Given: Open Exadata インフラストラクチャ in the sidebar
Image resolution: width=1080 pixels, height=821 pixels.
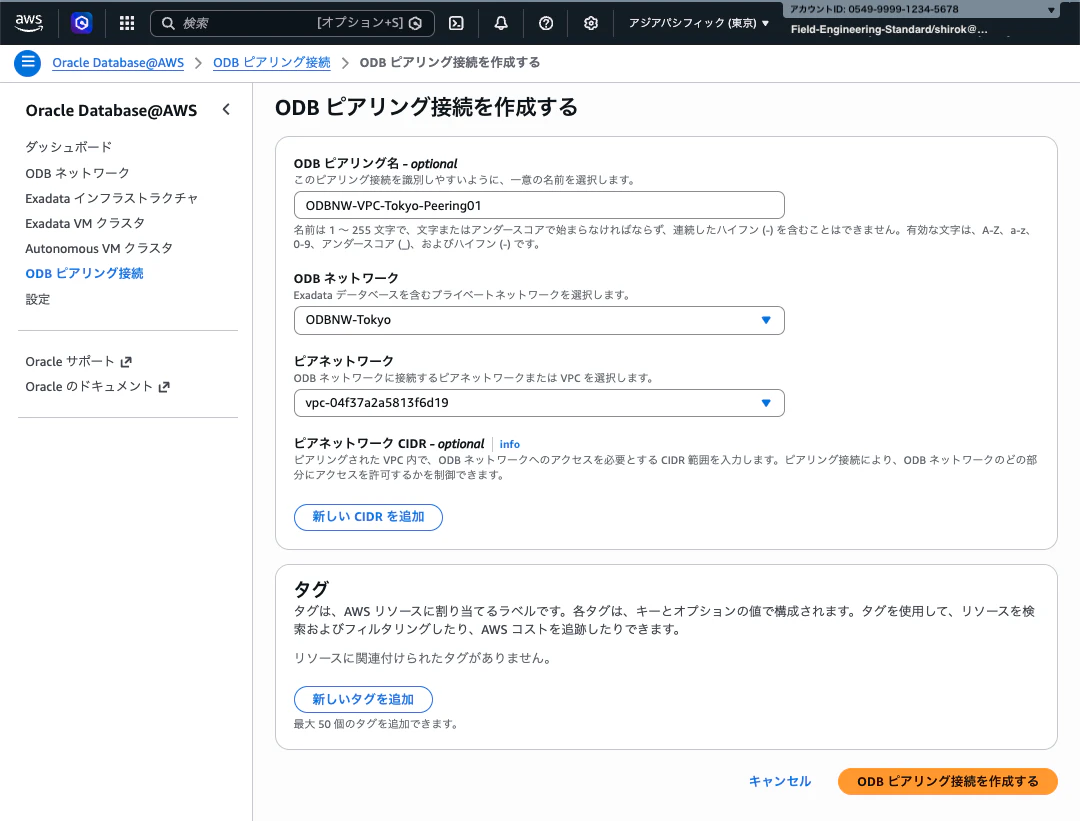Looking at the screenshot, I should 112,198.
